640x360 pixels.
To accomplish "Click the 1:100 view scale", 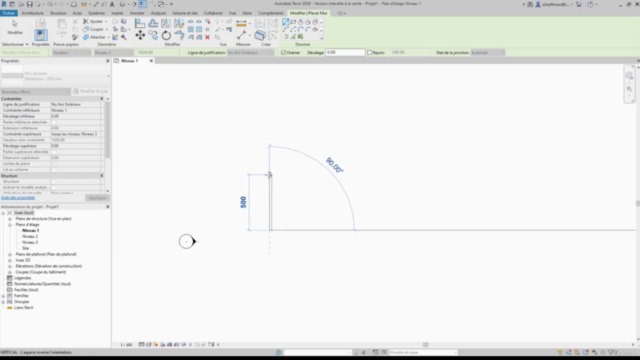I will click(x=126, y=345).
